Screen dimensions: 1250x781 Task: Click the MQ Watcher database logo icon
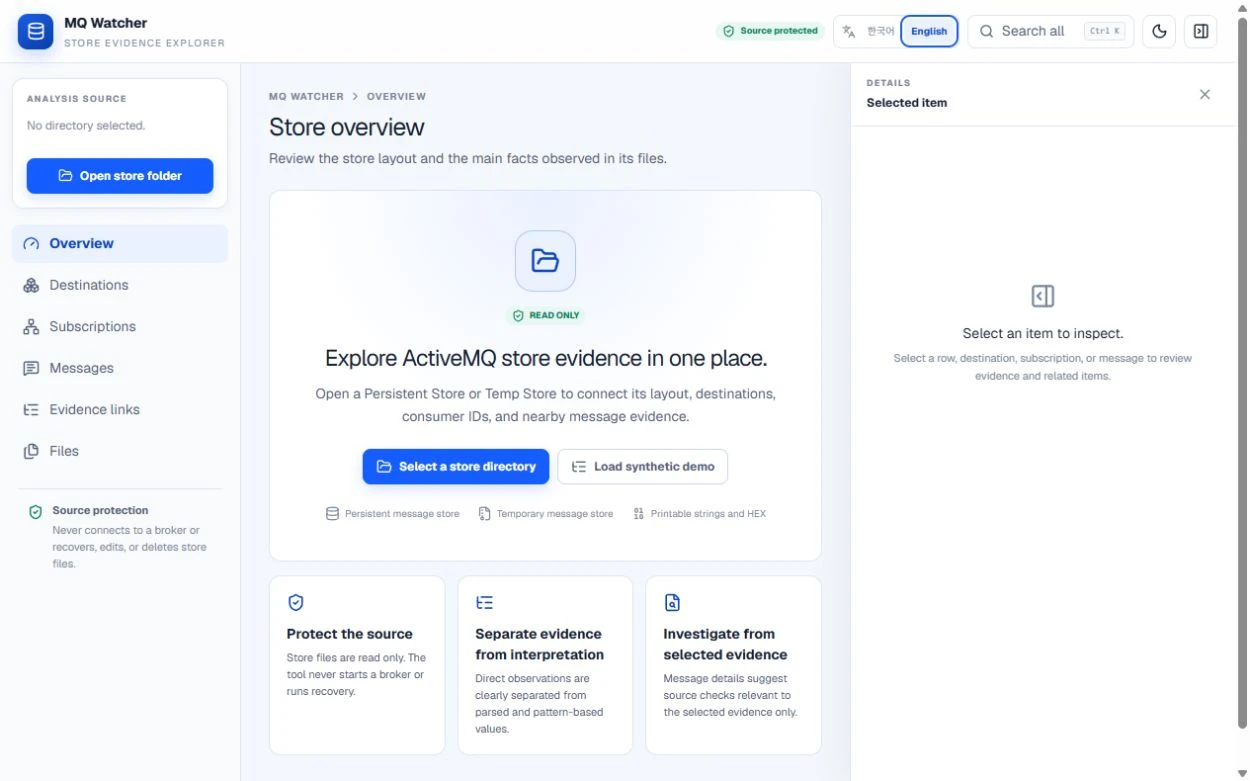point(36,31)
